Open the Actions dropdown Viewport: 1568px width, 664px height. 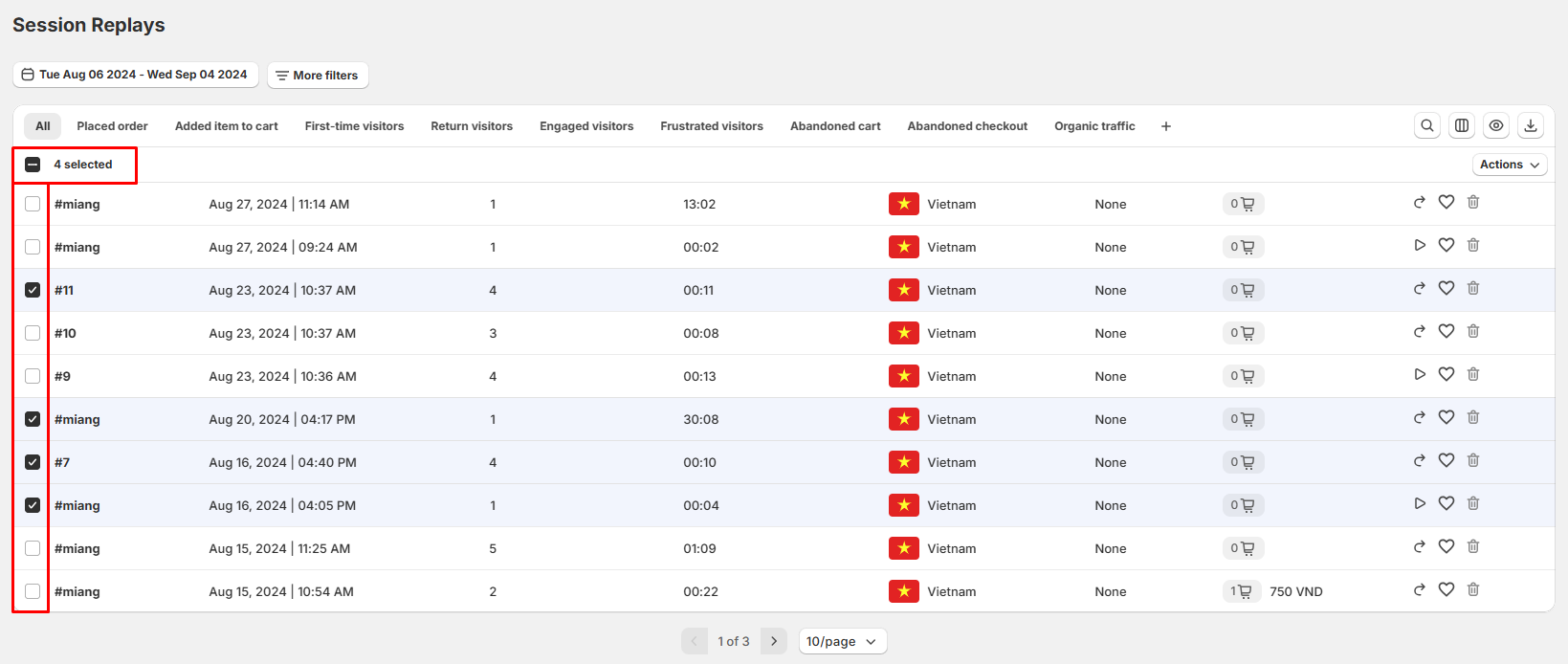(1509, 165)
